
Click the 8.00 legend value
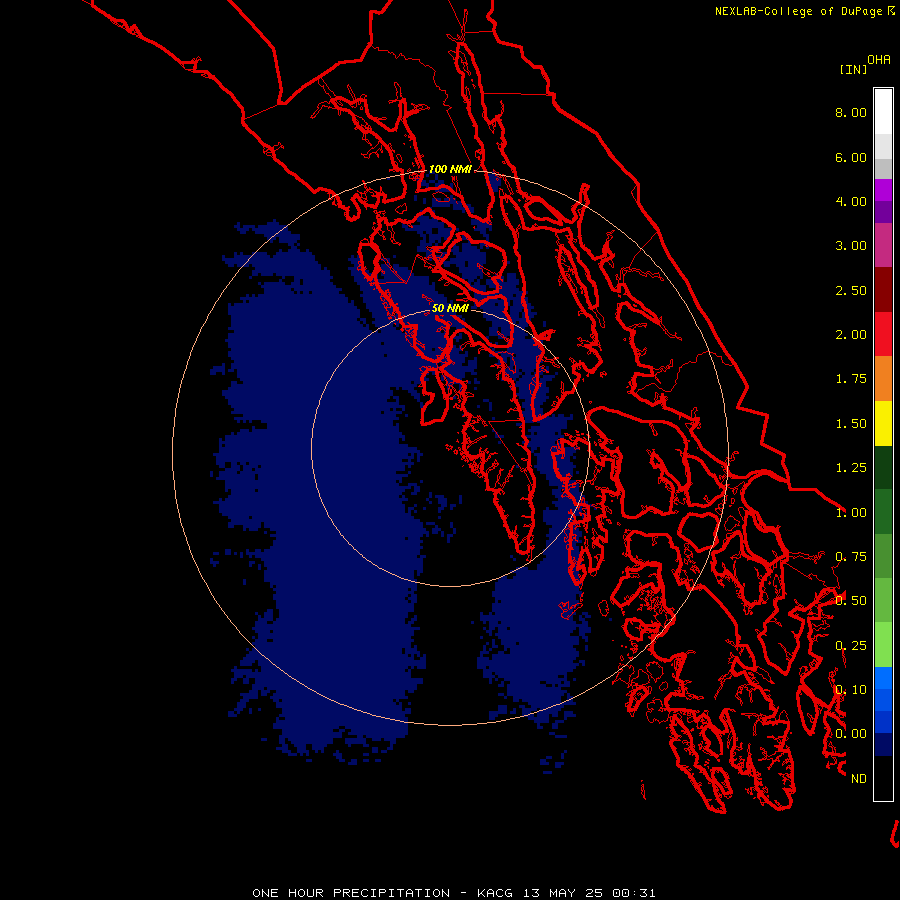(851, 112)
